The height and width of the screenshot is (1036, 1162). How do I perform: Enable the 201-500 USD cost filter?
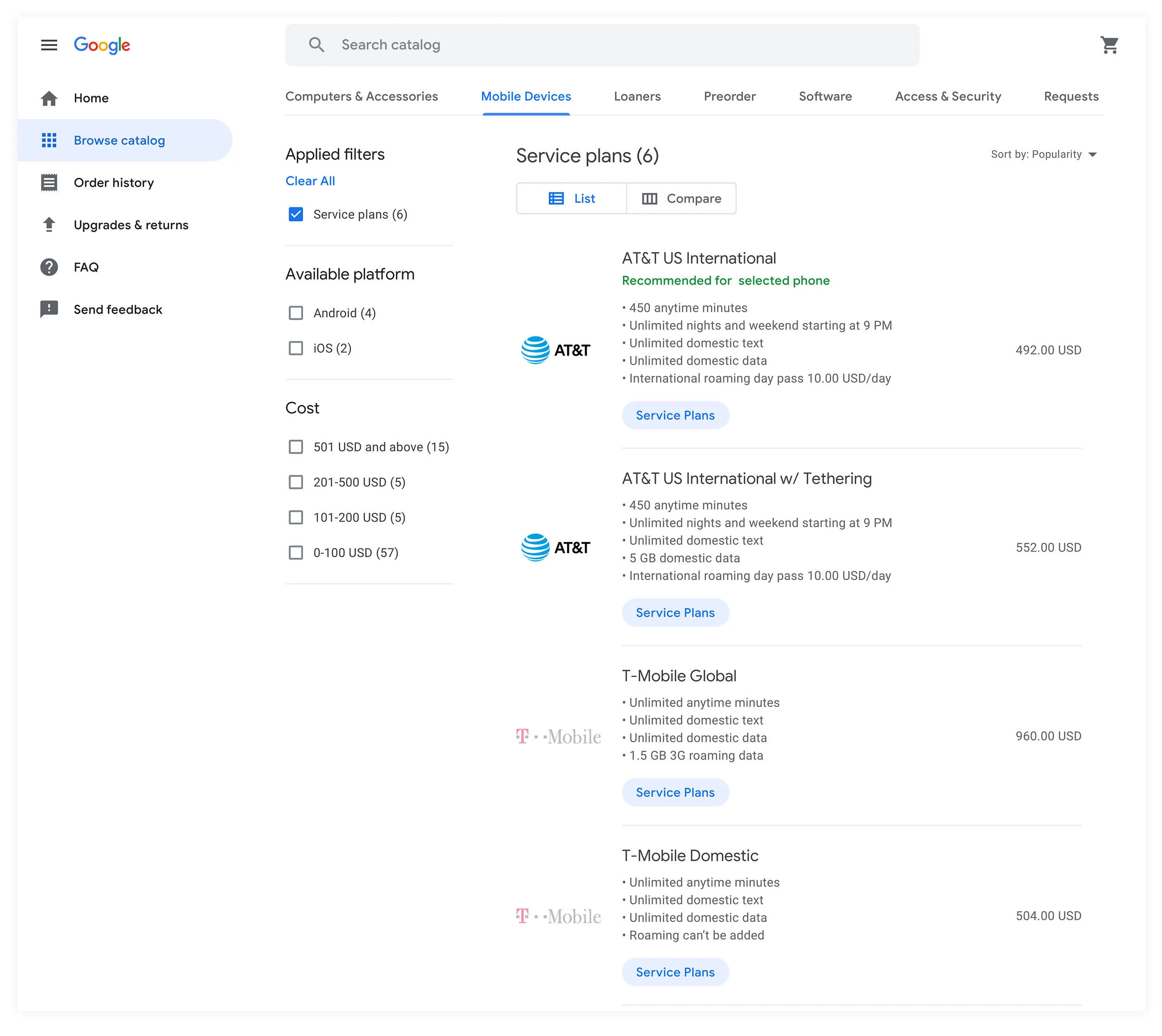tap(296, 482)
